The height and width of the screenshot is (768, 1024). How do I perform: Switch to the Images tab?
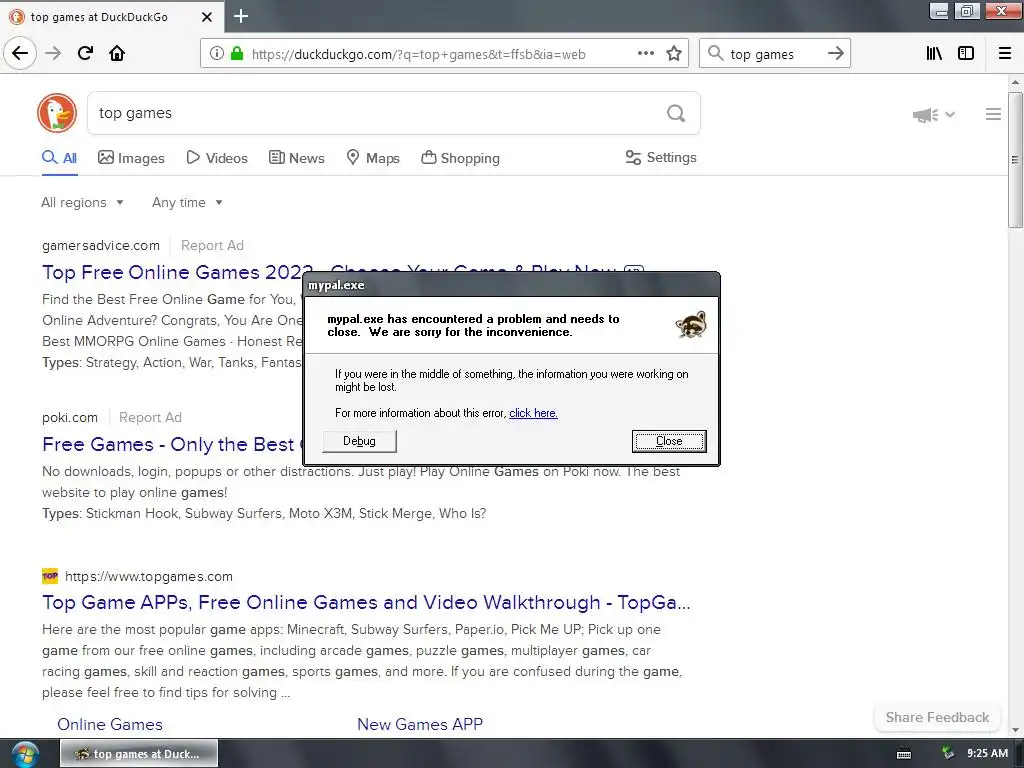[131, 158]
